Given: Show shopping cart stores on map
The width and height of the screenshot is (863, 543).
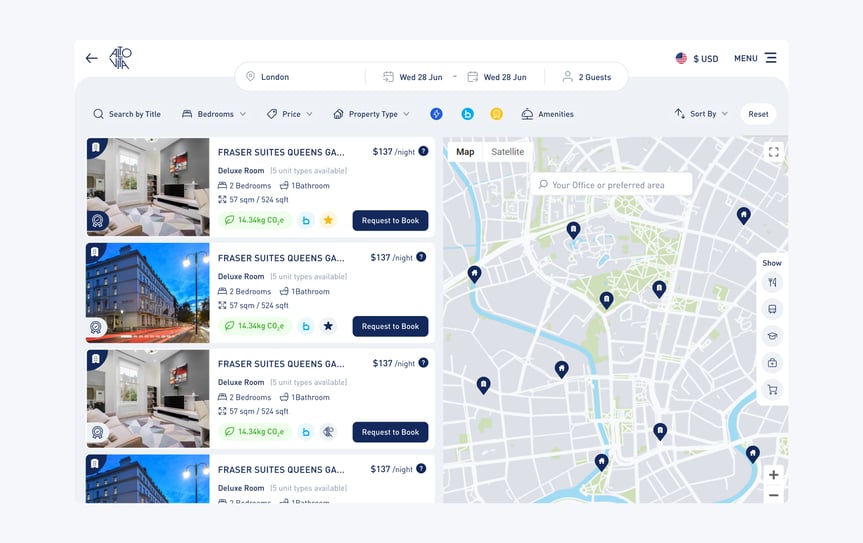Looking at the screenshot, I should click(772, 390).
